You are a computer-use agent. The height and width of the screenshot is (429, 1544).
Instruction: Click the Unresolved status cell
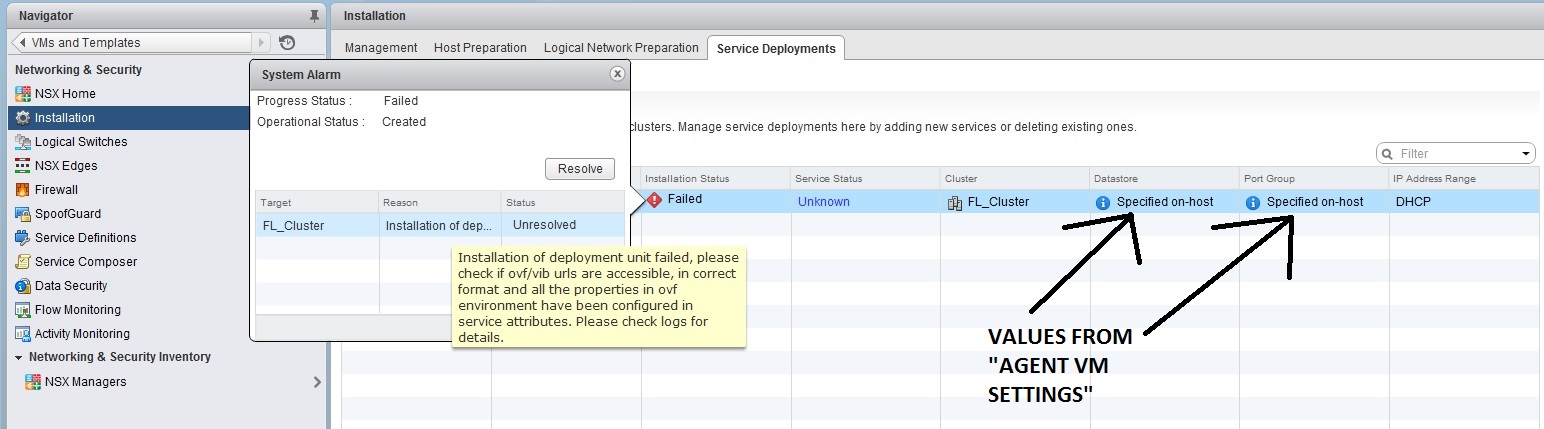pyautogui.click(x=544, y=225)
